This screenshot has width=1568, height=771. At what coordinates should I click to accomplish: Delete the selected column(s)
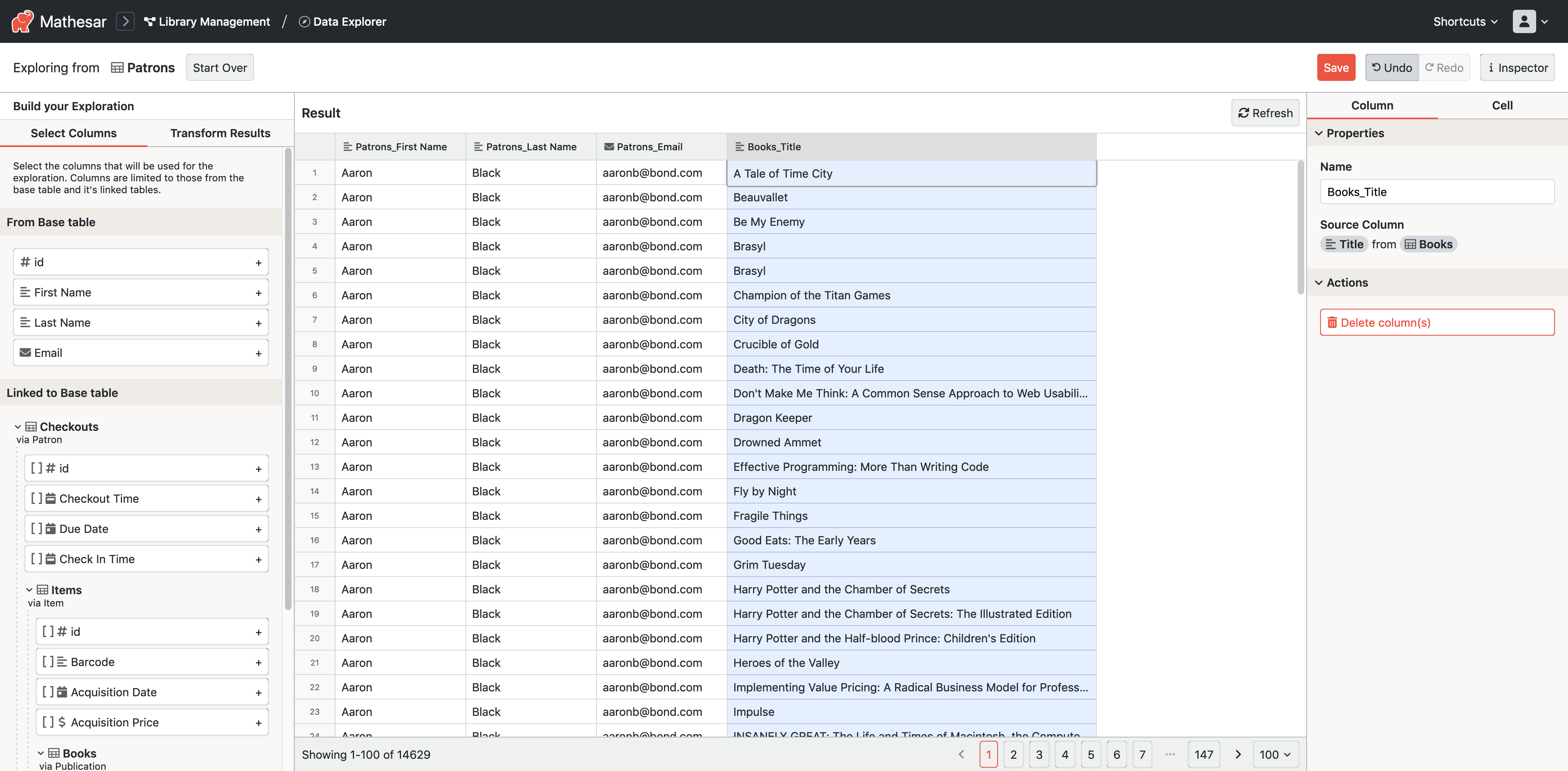tap(1437, 323)
